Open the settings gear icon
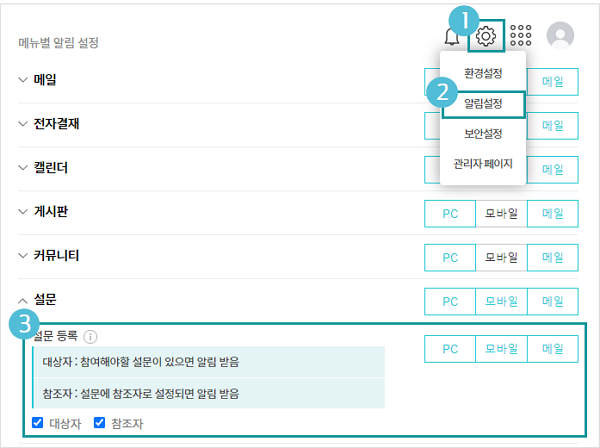 [486, 36]
